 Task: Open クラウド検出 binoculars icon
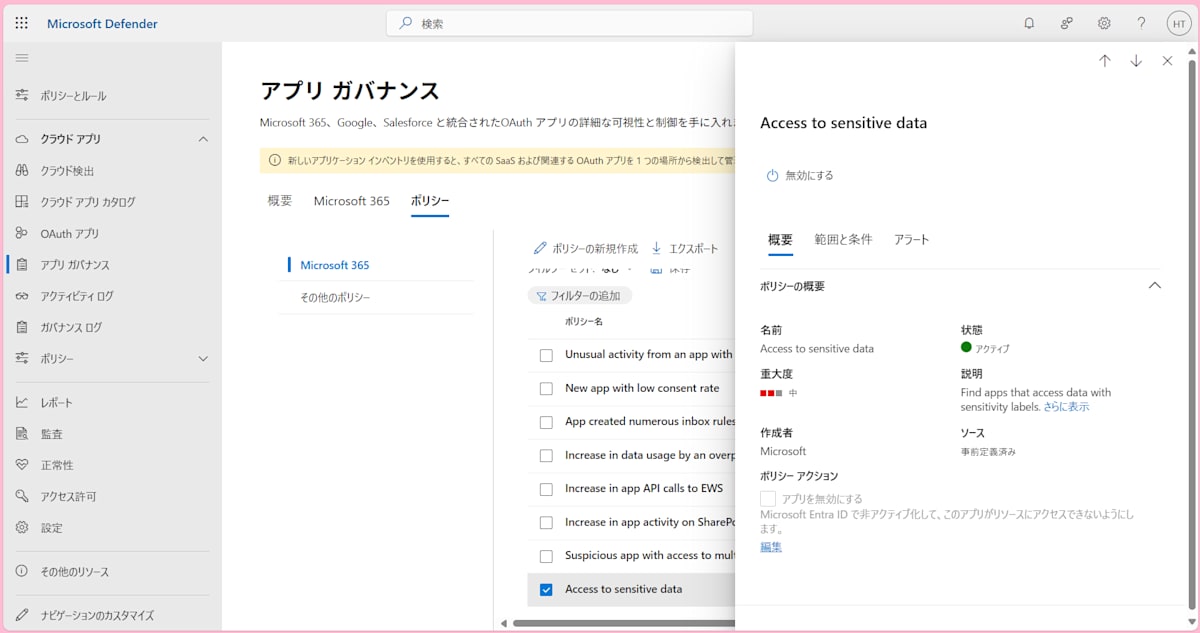tap(22, 171)
